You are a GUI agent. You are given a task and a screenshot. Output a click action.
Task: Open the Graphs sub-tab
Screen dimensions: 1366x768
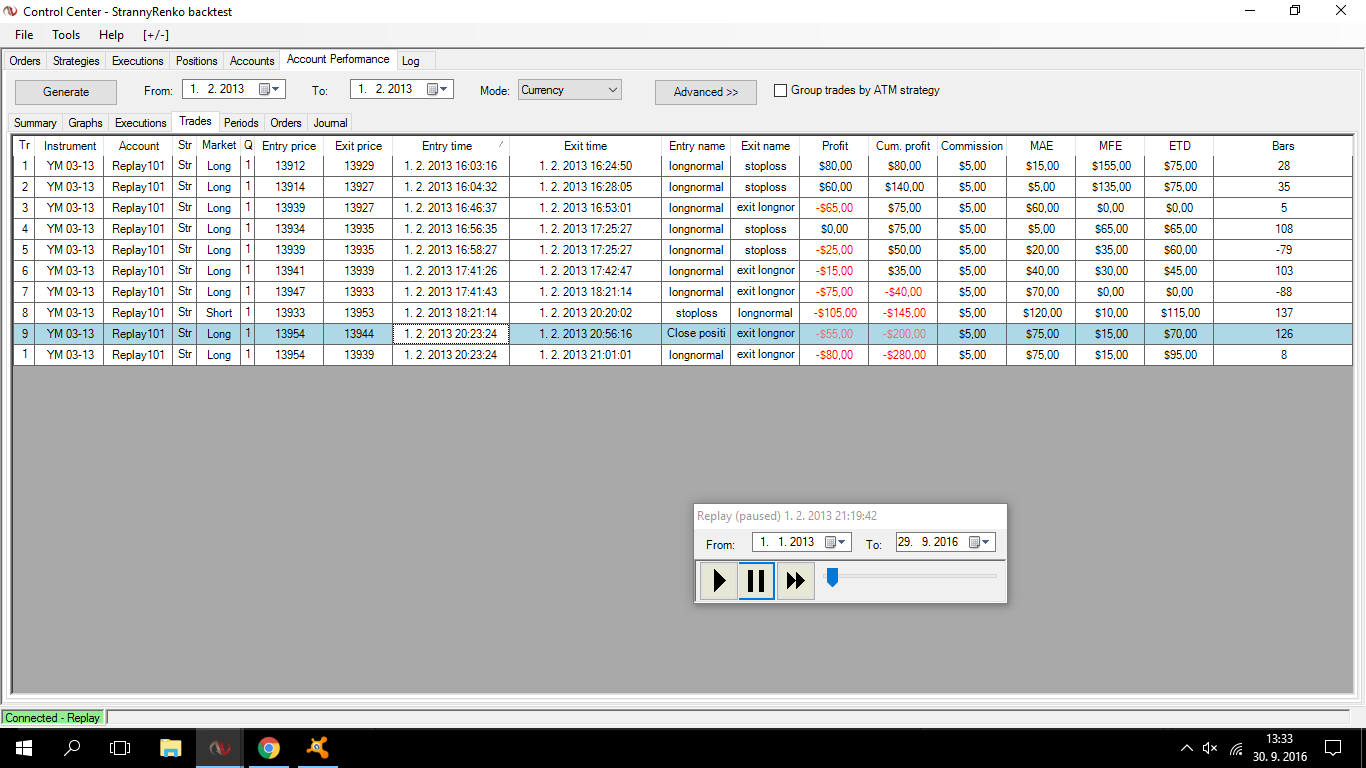86,123
